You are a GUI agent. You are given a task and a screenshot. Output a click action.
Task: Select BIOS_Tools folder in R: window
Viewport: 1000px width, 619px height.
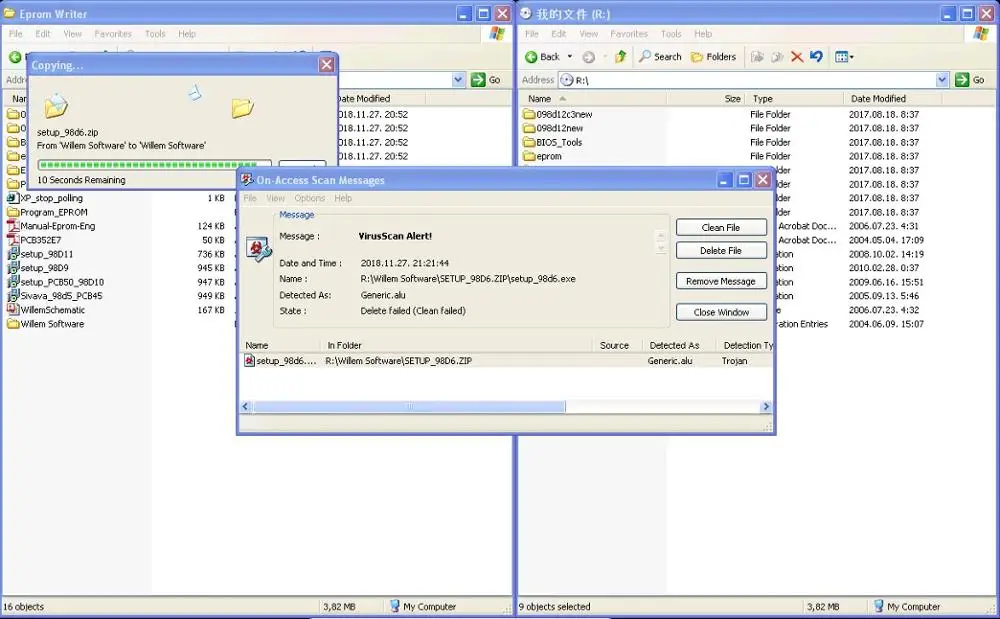click(552, 143)
